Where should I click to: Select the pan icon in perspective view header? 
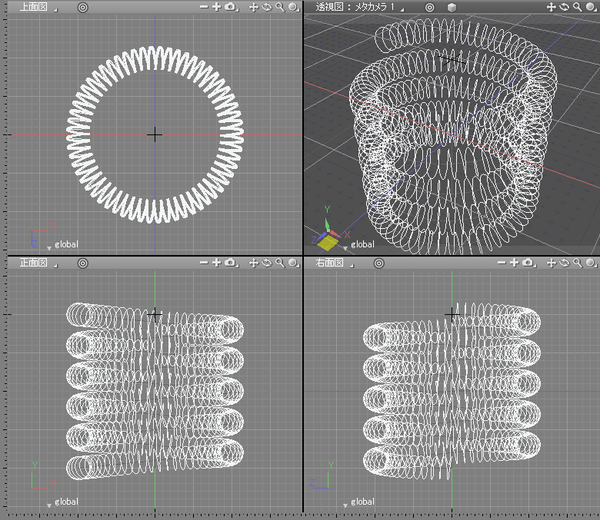coord(551,7)
